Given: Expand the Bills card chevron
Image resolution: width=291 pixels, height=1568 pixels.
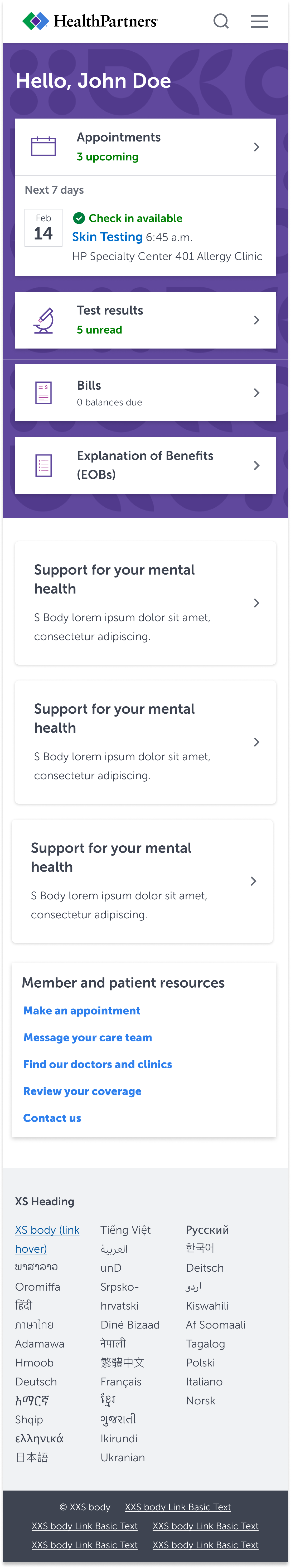Looking at the screenshot, I should [256, 392].
